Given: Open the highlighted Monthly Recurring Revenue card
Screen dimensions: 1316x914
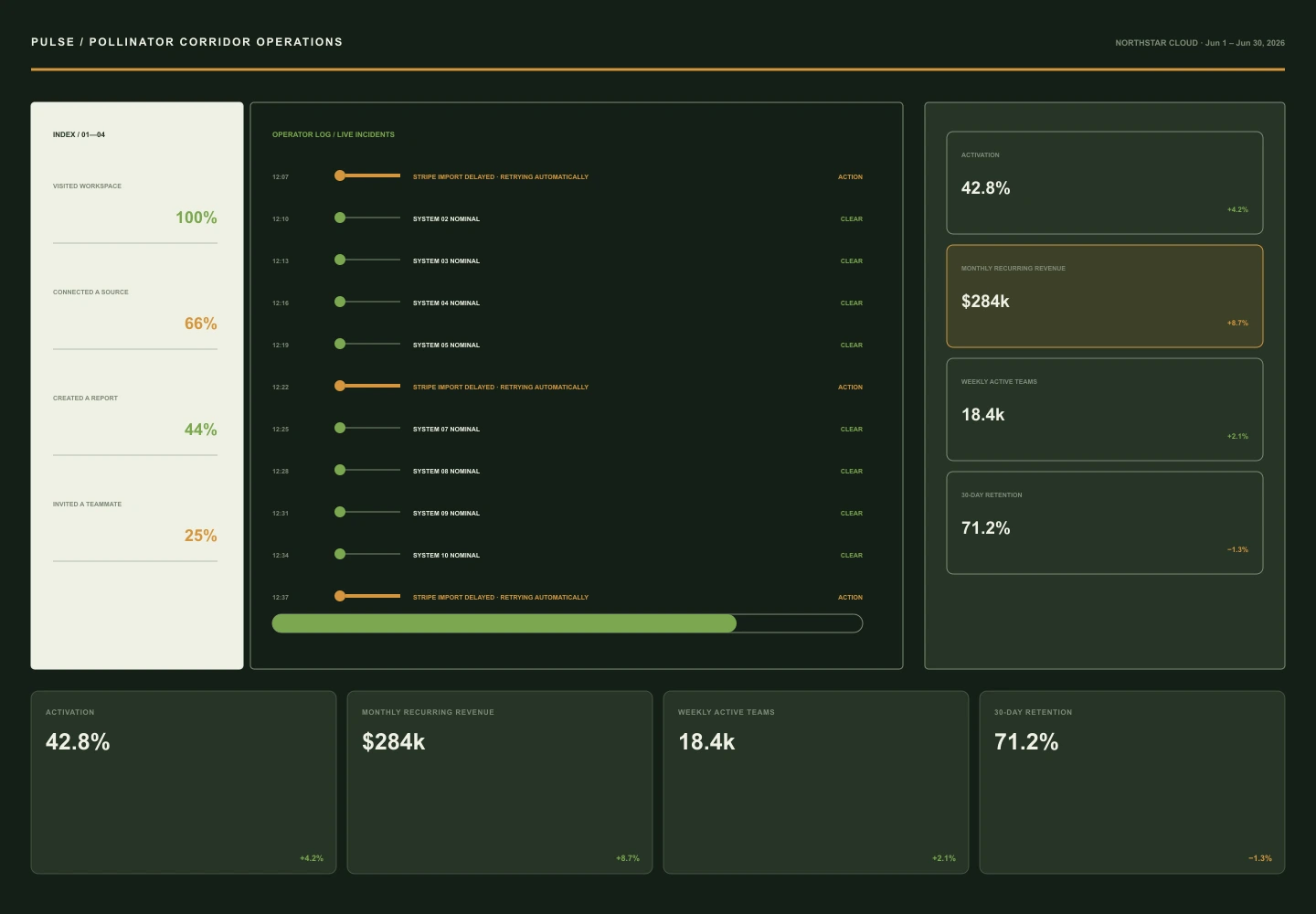Looking at the screenshot, I should [1105, 296].
